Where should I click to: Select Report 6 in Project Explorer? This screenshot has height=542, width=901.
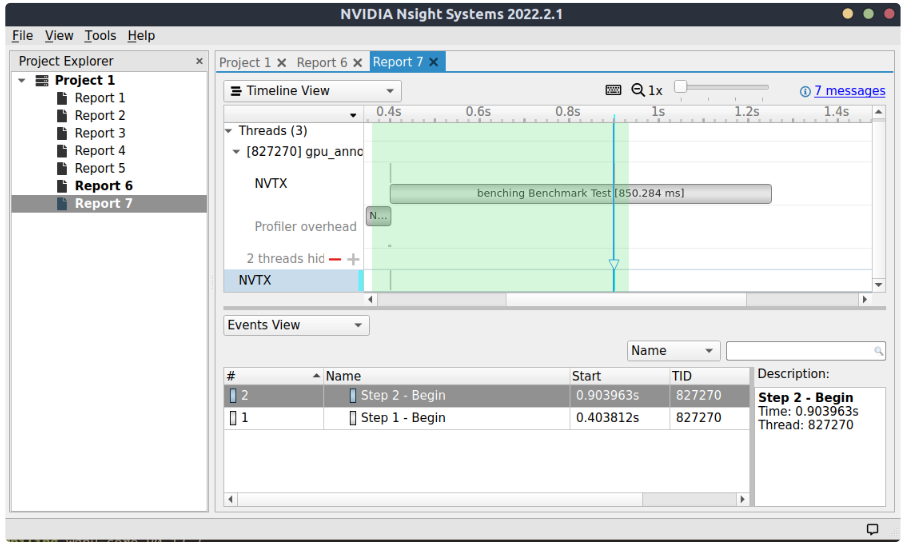(x=103, y=186)
